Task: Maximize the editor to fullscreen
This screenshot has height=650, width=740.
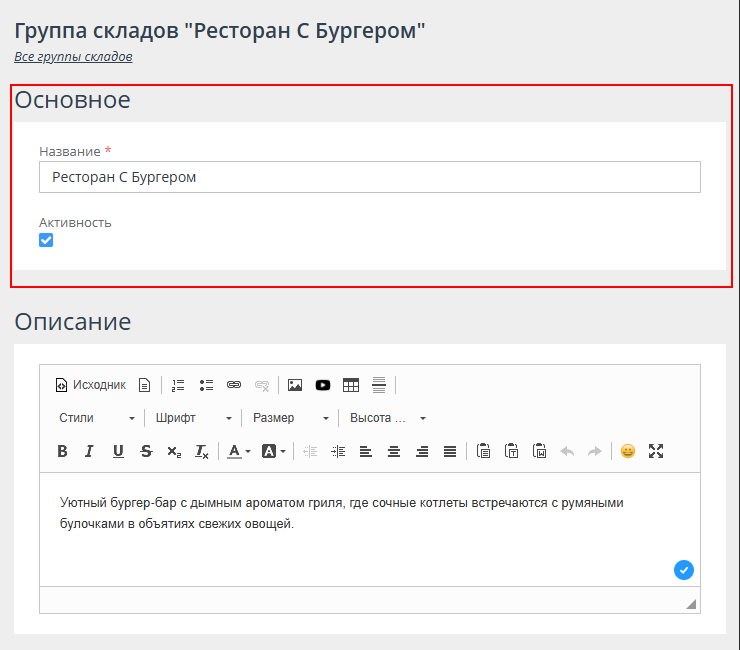Action: point(656,452)
